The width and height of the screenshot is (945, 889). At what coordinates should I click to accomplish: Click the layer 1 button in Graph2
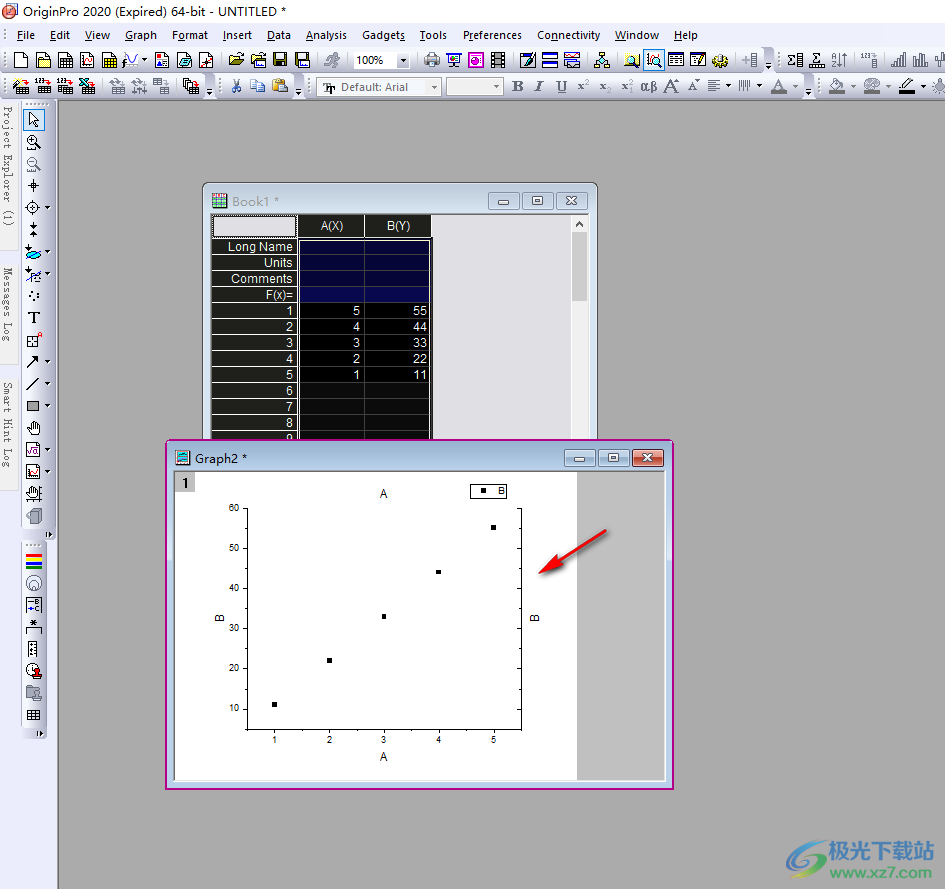185,483
